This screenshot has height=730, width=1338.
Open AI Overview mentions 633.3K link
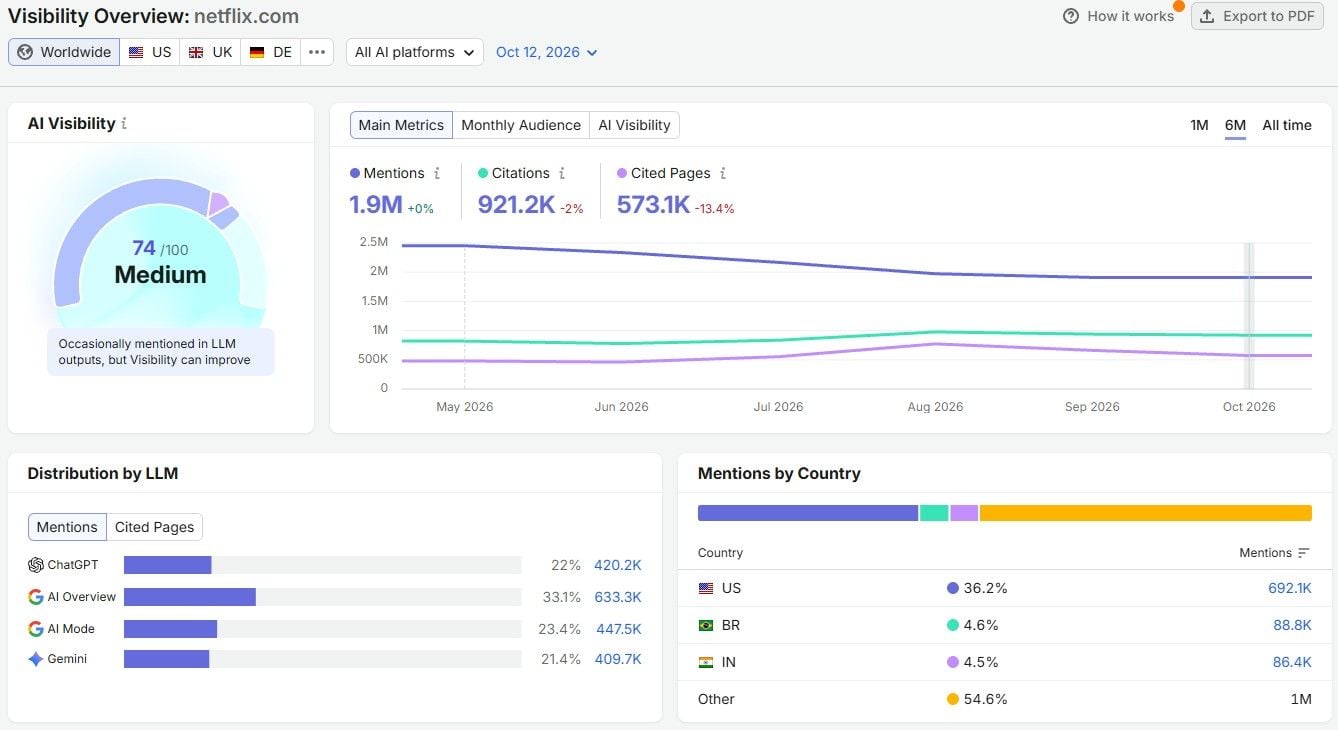point(618,597)
